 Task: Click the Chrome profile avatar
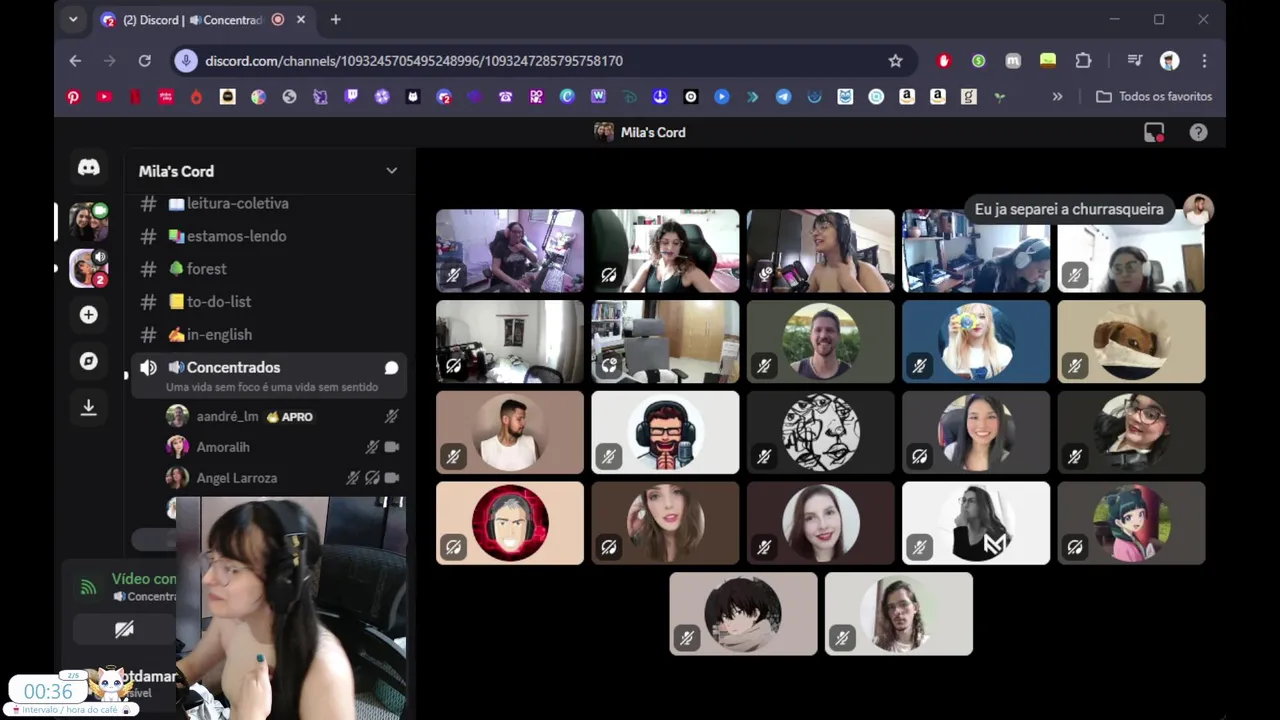(1169, 61)
